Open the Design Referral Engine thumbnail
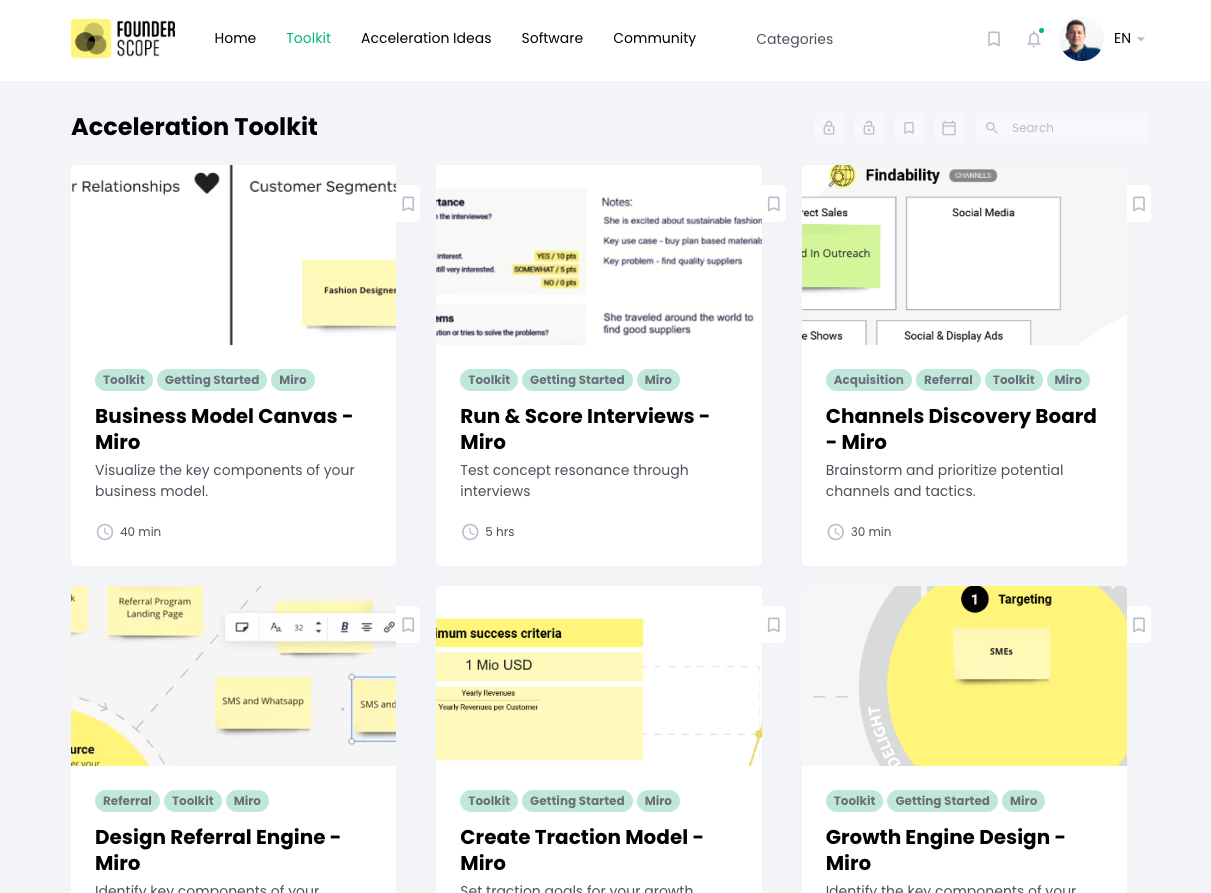1211x893 pixels. (x=233, y=676)
